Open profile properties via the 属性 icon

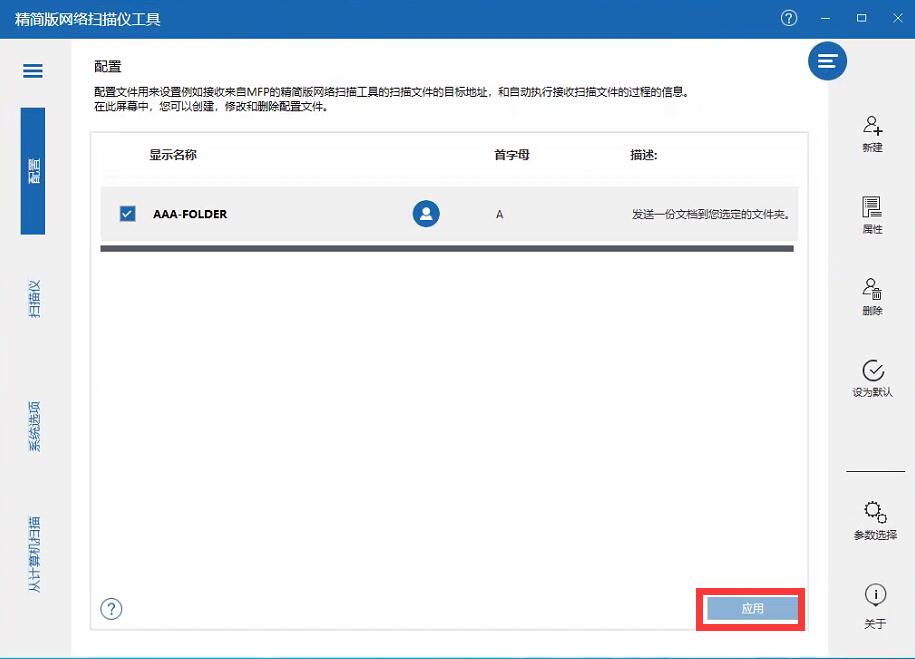874,213
